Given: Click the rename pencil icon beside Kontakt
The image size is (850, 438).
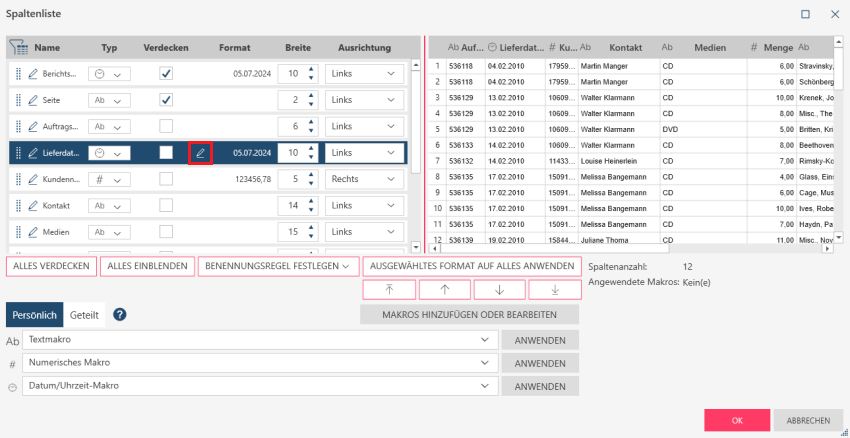Looking at the screenshot, I should point(33,205).
